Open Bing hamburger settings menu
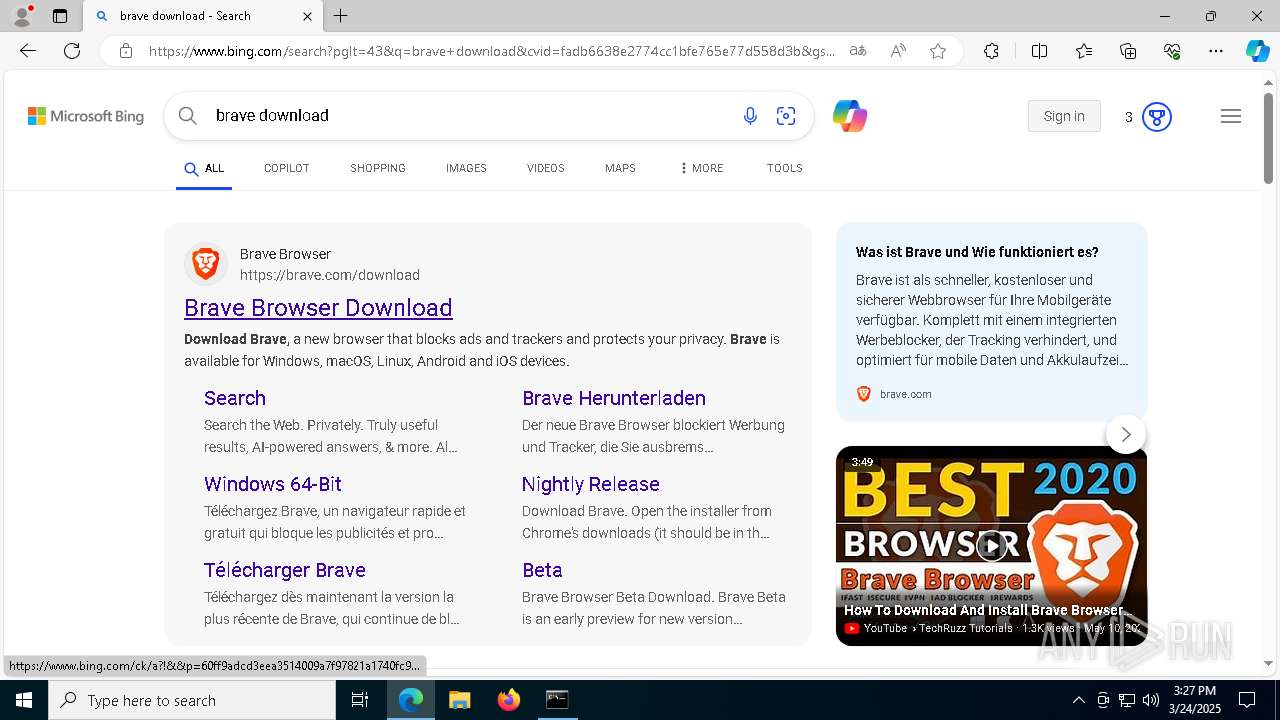Viewport: 1280px width, 720px height. point(1231,116)
